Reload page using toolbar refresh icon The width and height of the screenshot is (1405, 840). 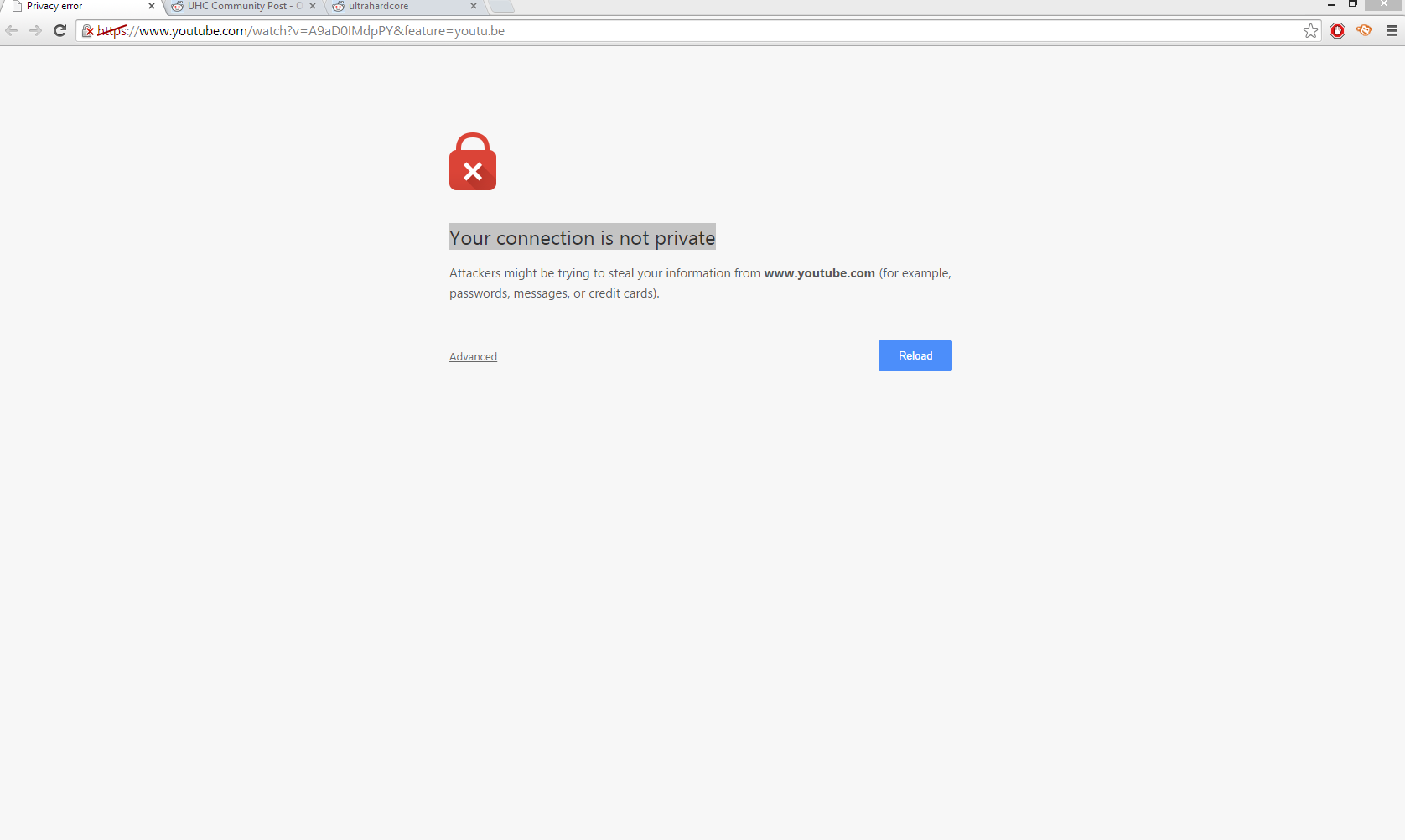(60, 31)
